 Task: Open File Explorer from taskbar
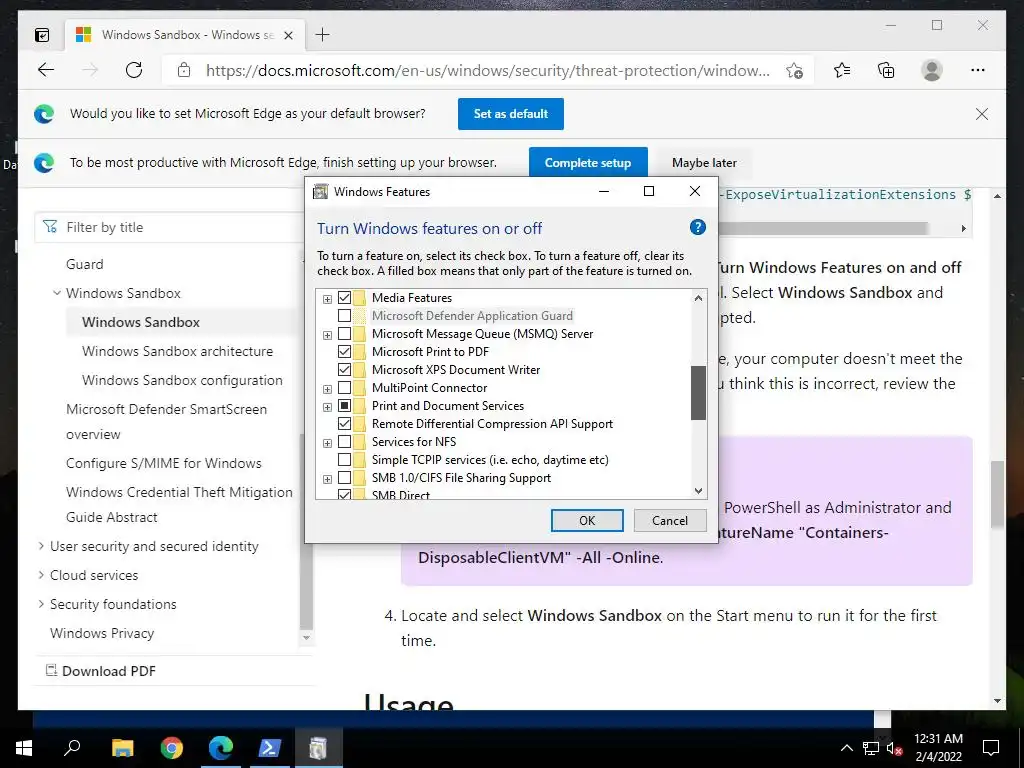pyautogui.click(x=122, y=748)
